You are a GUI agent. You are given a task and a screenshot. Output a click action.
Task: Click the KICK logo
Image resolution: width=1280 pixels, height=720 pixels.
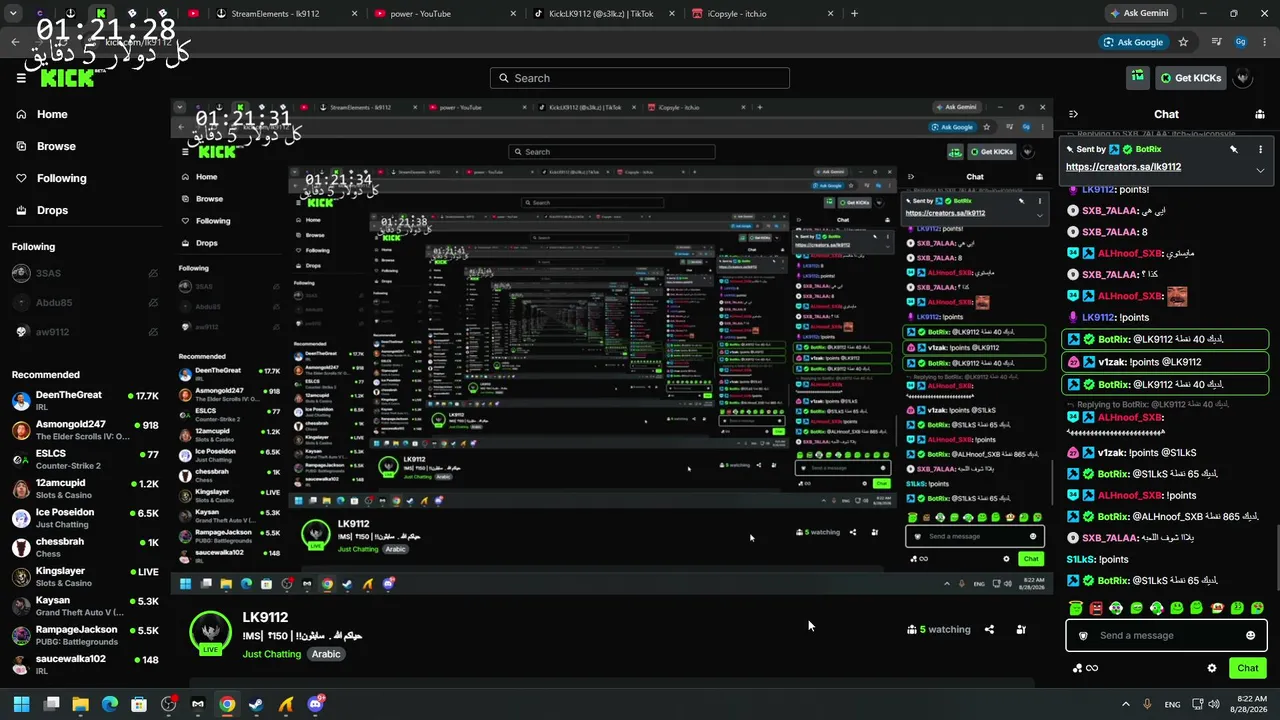tap(67, 78)
